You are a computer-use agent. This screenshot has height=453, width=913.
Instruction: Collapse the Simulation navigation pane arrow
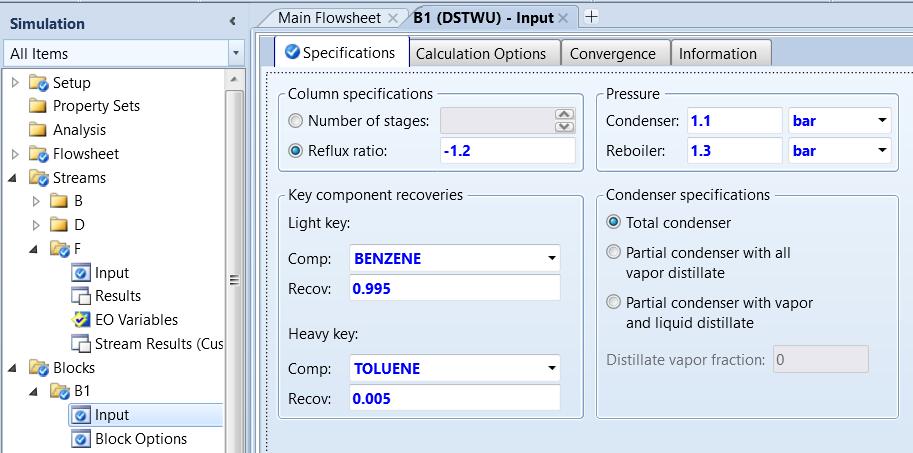(x=232, y=22)
